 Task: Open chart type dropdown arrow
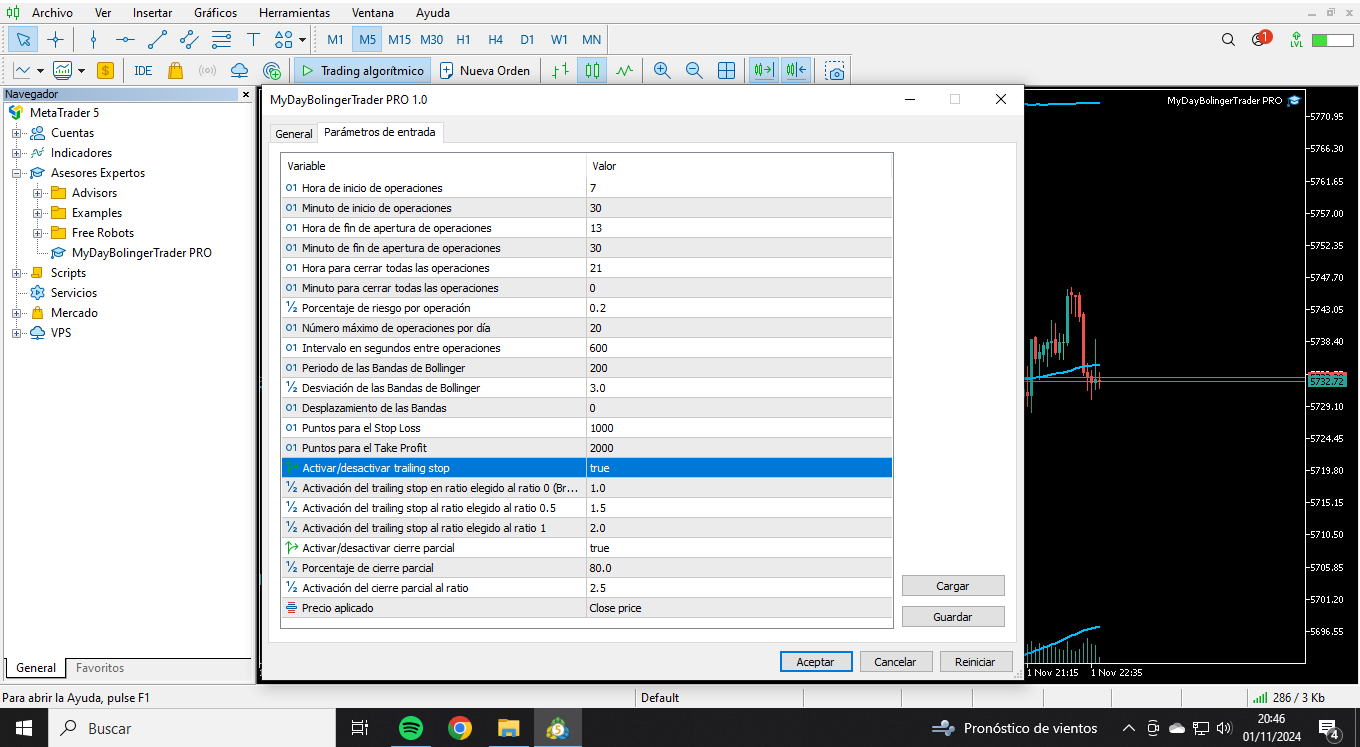(x=40, y=71)
